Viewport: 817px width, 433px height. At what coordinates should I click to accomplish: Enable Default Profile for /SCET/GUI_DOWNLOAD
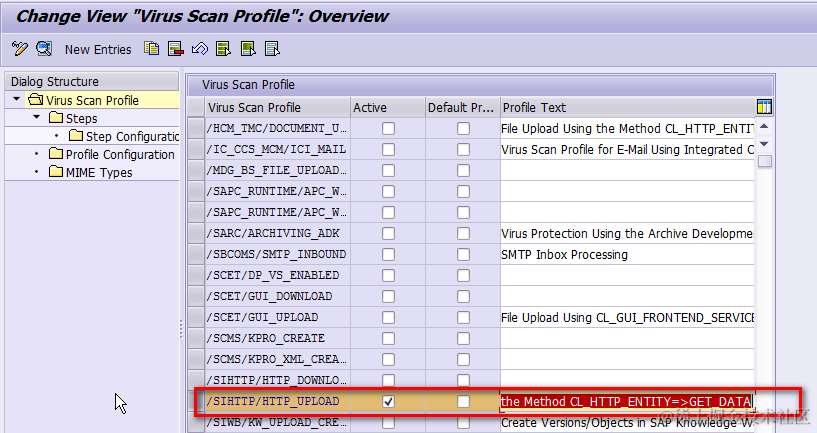463,296
